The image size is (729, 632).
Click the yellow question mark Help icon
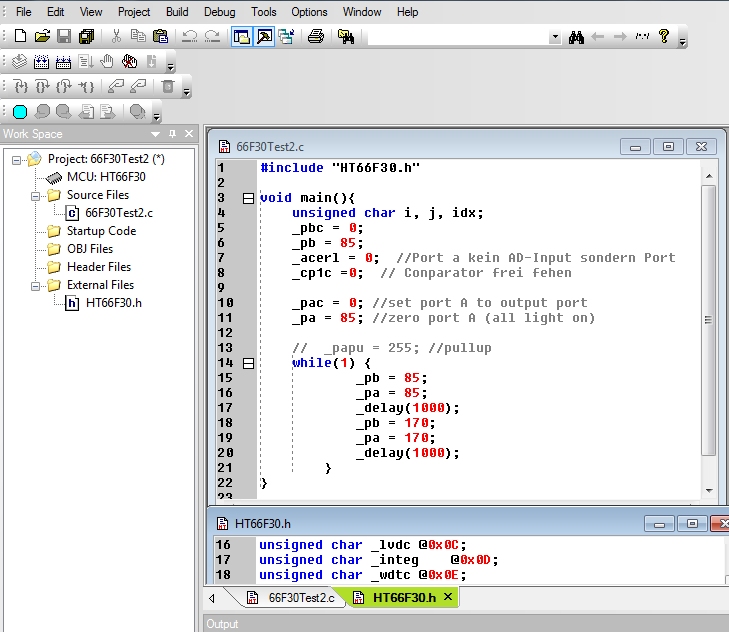(663, 37)
